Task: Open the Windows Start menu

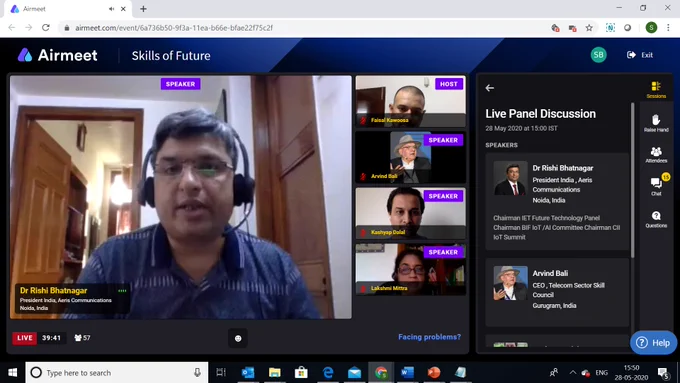Action: [x=13, y=373]
